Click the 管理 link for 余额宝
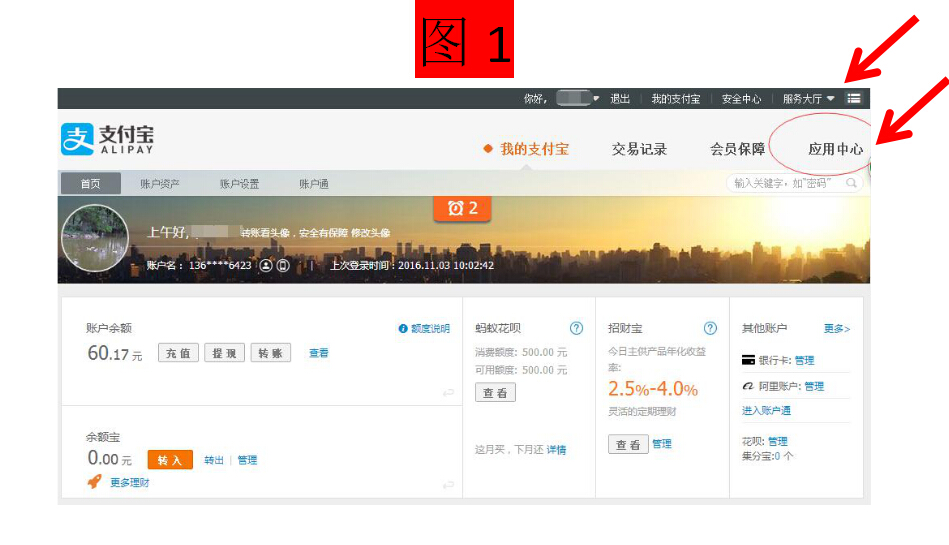Screen dimensions: 949x545 [248, 460]
